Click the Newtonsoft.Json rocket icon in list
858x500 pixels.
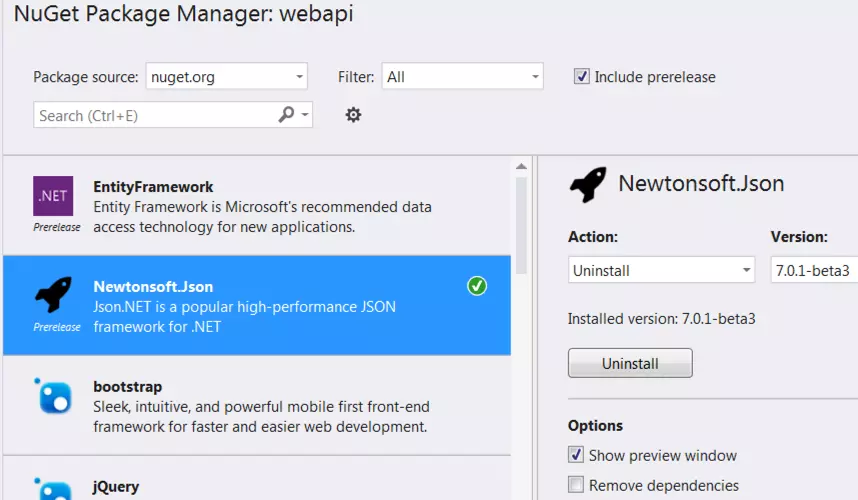[x=53, y=294]
